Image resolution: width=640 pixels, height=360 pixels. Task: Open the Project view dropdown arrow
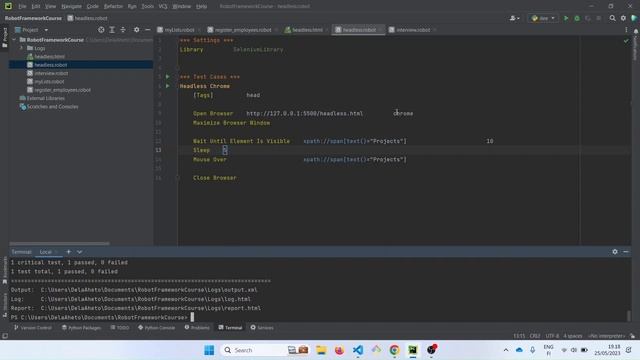[46, 30]
